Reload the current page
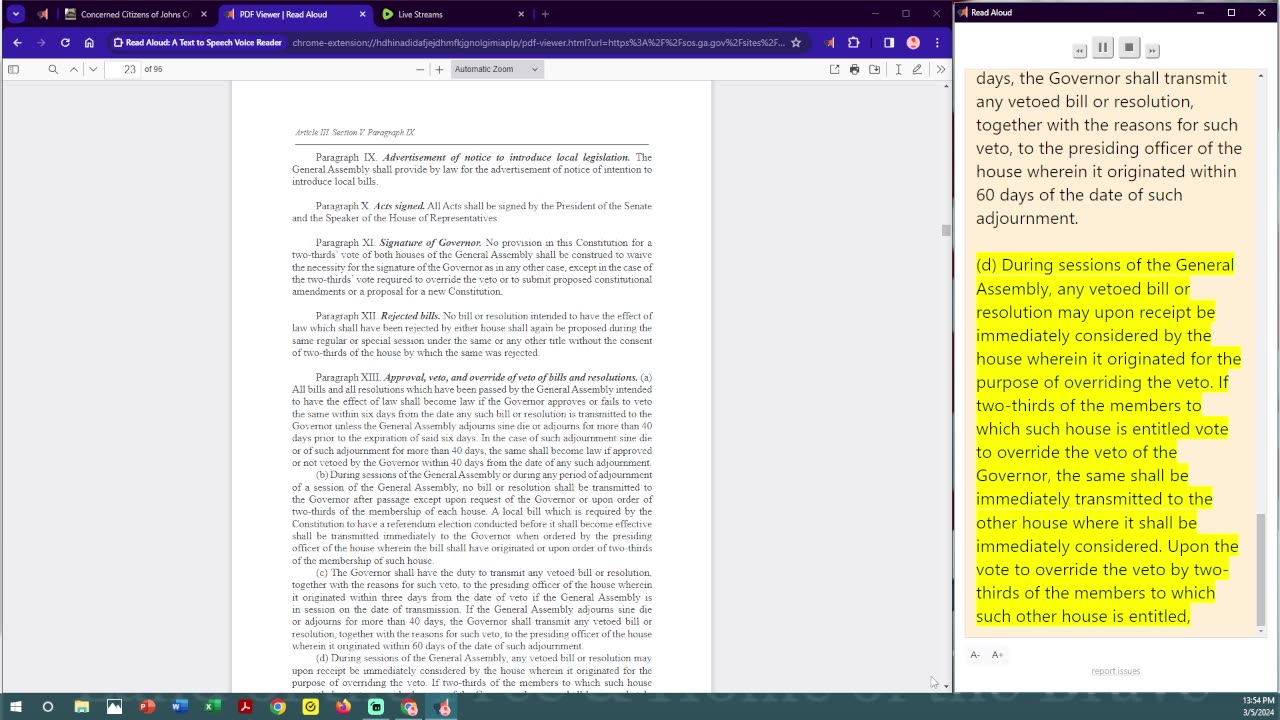This screenshot has height=720, width=1280. tap(65, 43)
